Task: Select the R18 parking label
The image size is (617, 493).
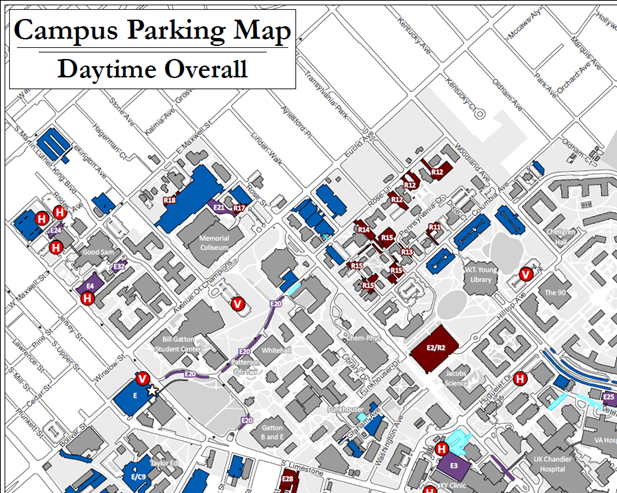Action: click(x=170, y=200)
